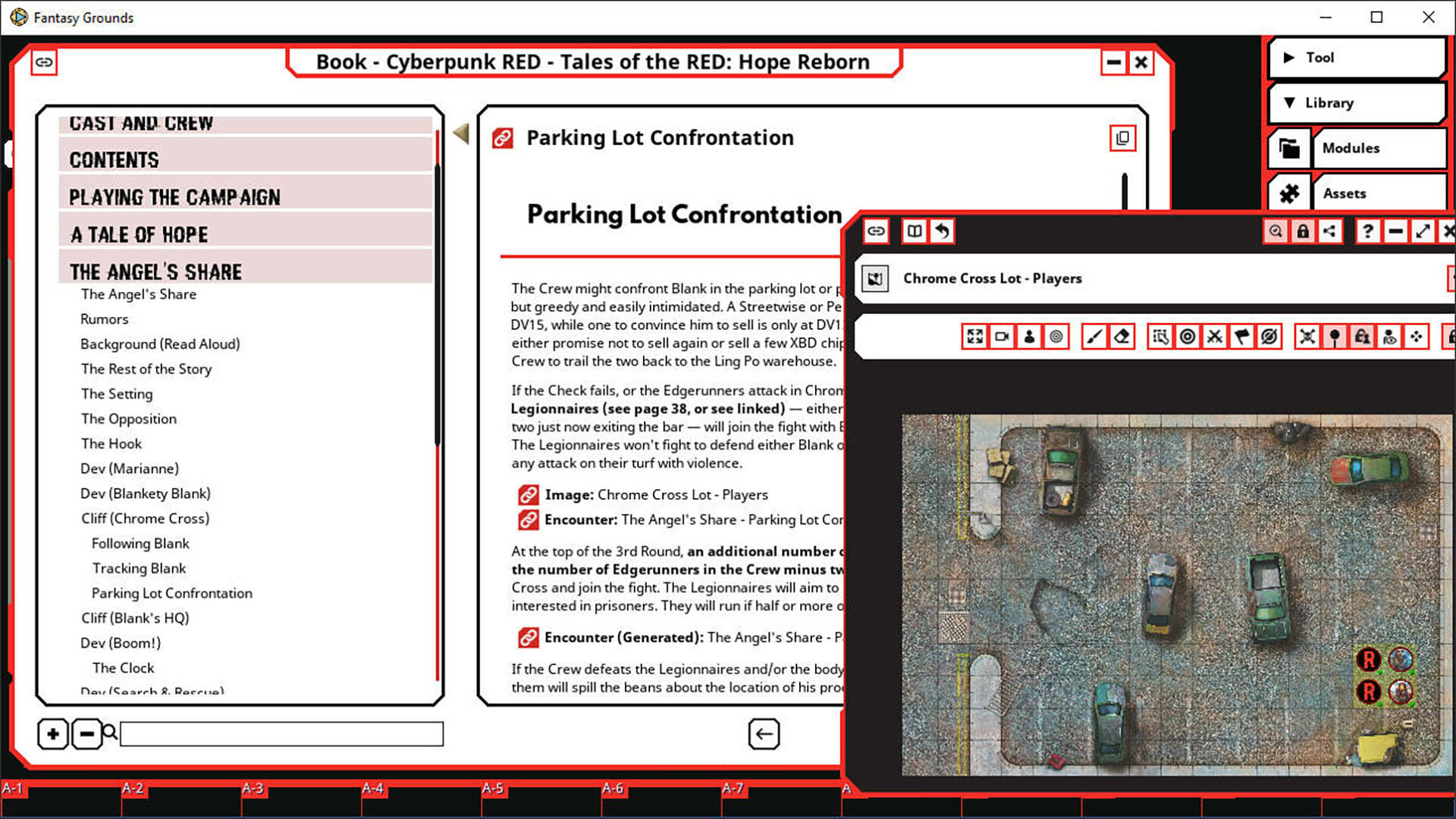Click the back navigation arrow in the book window
The width and height of the screenshot is (1456, 819).
pyautogui.click(x=764, y=733)
